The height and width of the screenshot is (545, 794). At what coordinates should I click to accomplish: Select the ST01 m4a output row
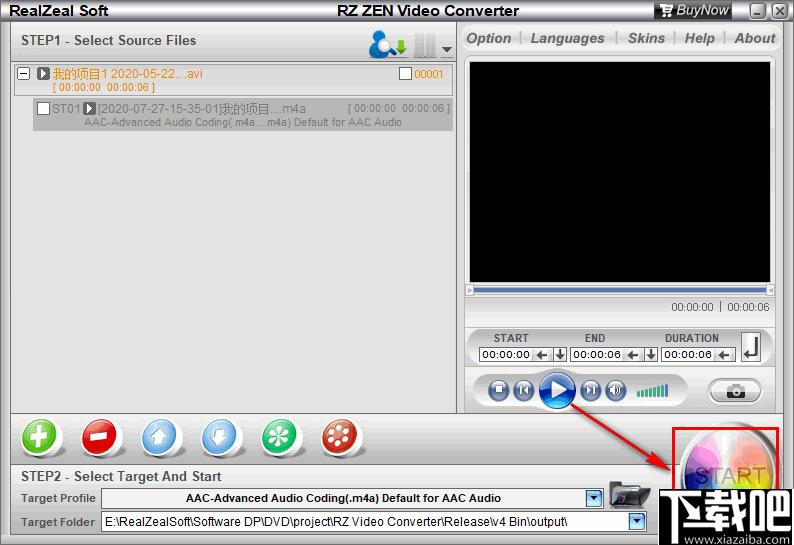pos(243,114)
